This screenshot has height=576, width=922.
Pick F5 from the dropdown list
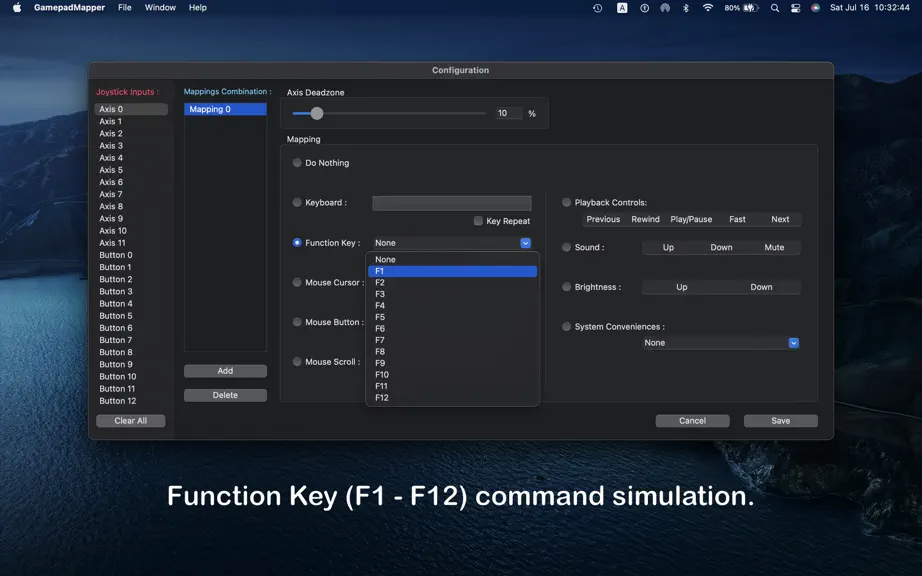pos(452,317)
